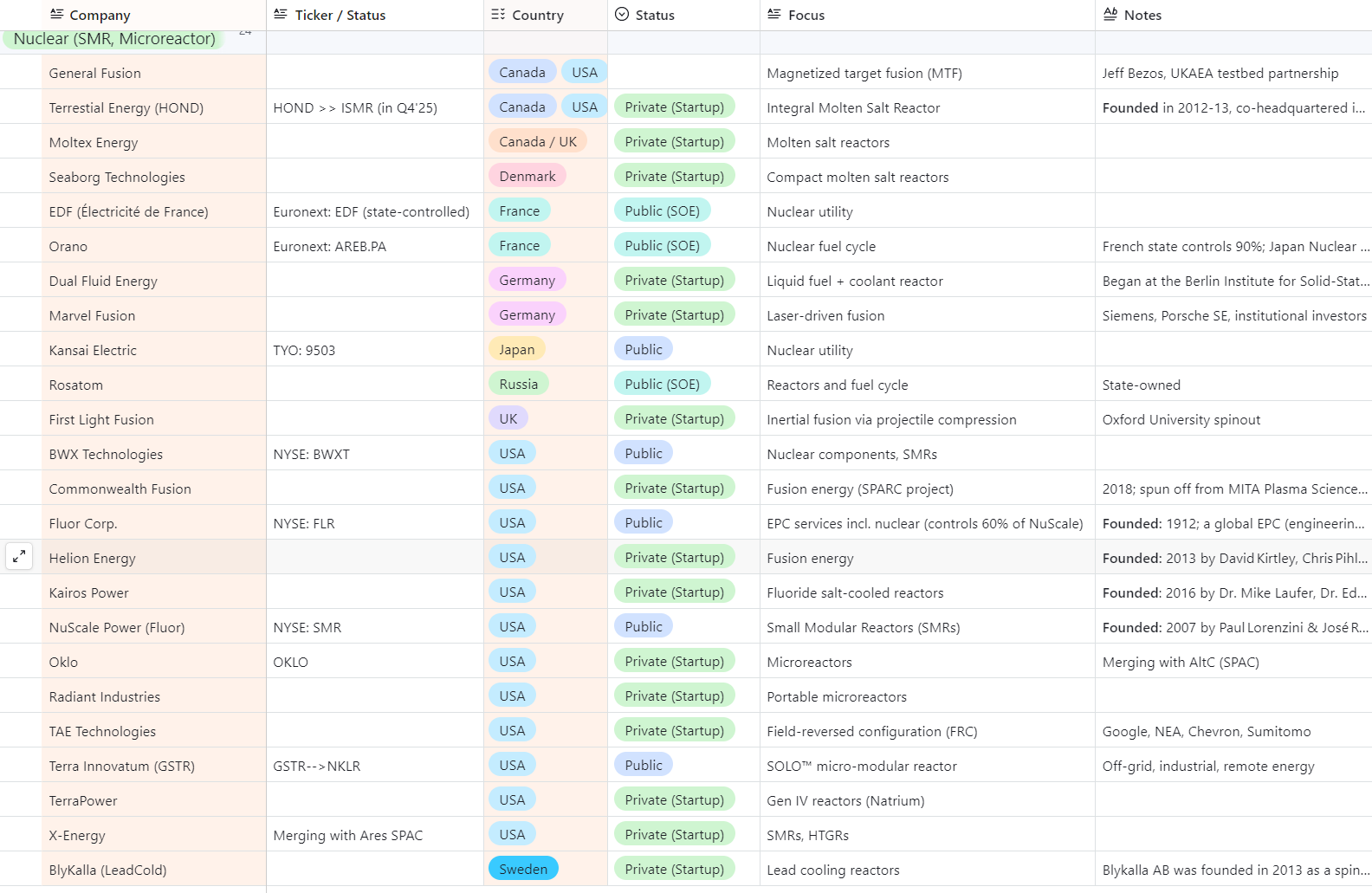Image resolution: width=1372 pixels, height=893 pixels.
Task: Click the Focus column header icon
Action: coord(774,14)
